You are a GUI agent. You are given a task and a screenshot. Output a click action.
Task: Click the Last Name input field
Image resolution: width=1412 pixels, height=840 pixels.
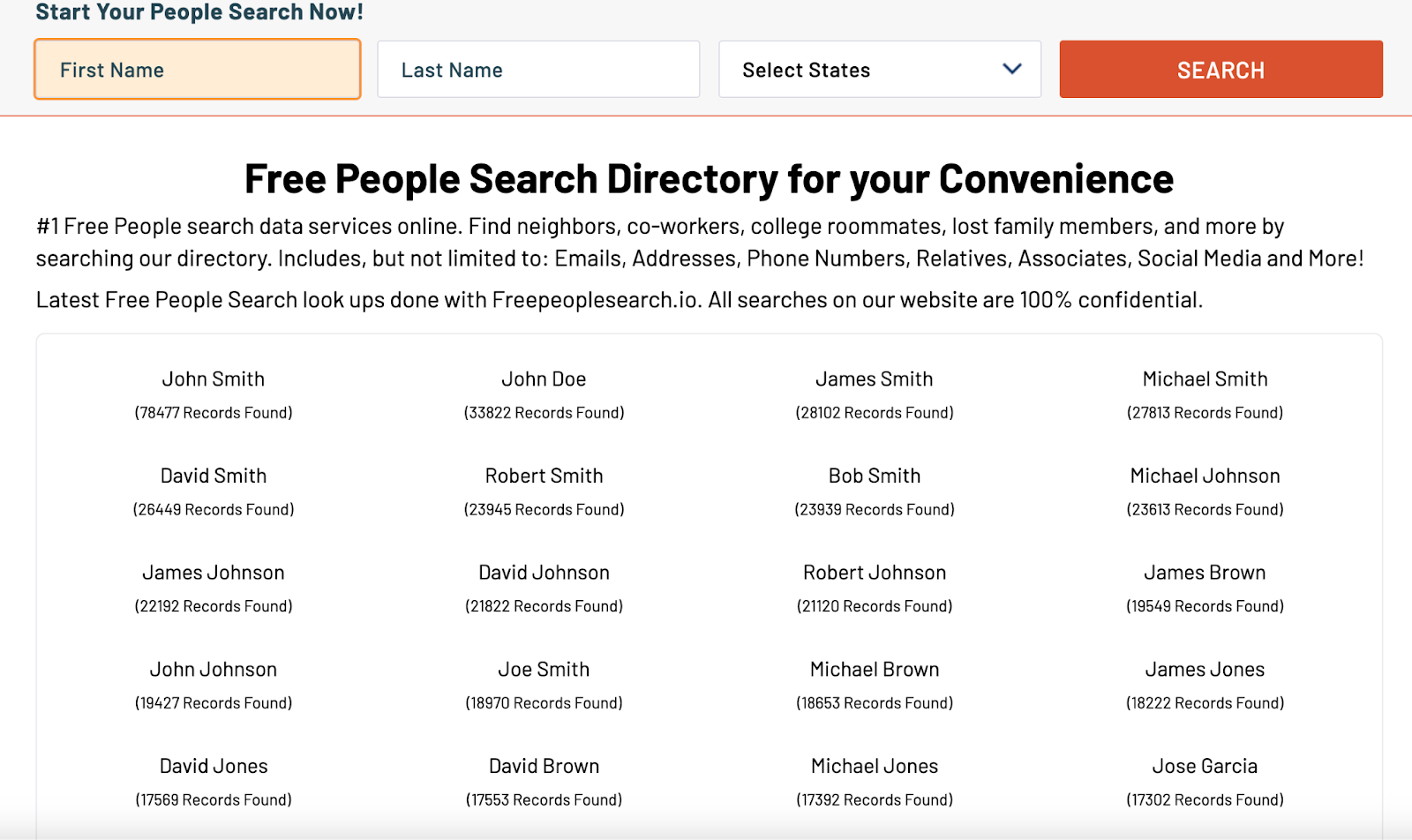538,70
